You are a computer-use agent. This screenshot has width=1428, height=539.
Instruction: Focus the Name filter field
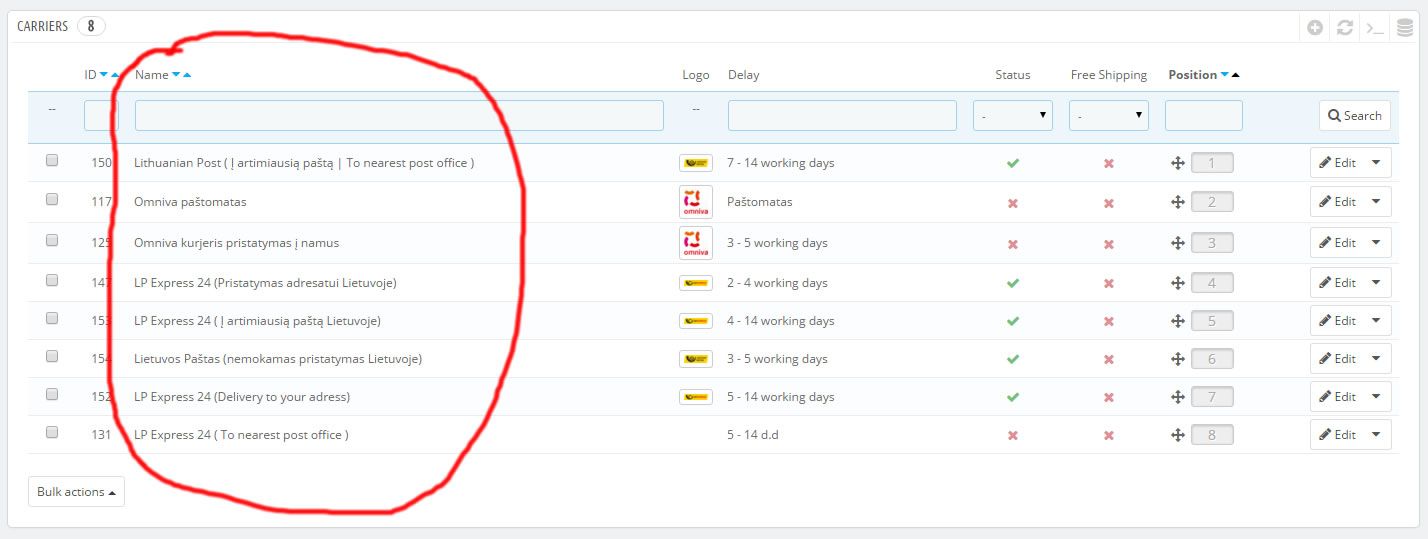399,116
